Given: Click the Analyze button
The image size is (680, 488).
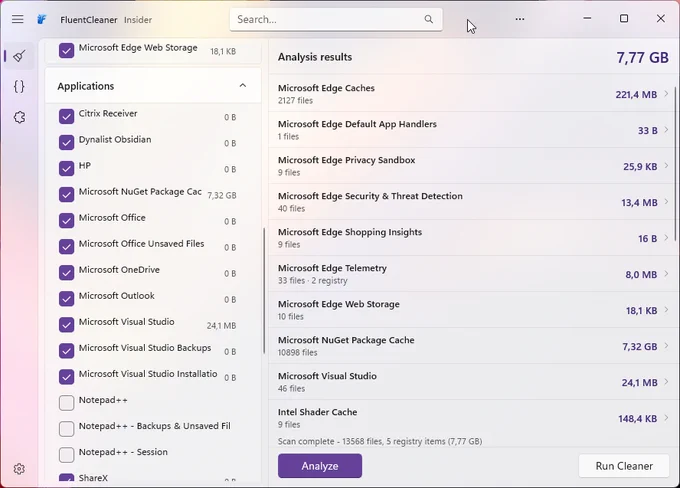Looking at the screenshot, I should [x=320, y=466].
